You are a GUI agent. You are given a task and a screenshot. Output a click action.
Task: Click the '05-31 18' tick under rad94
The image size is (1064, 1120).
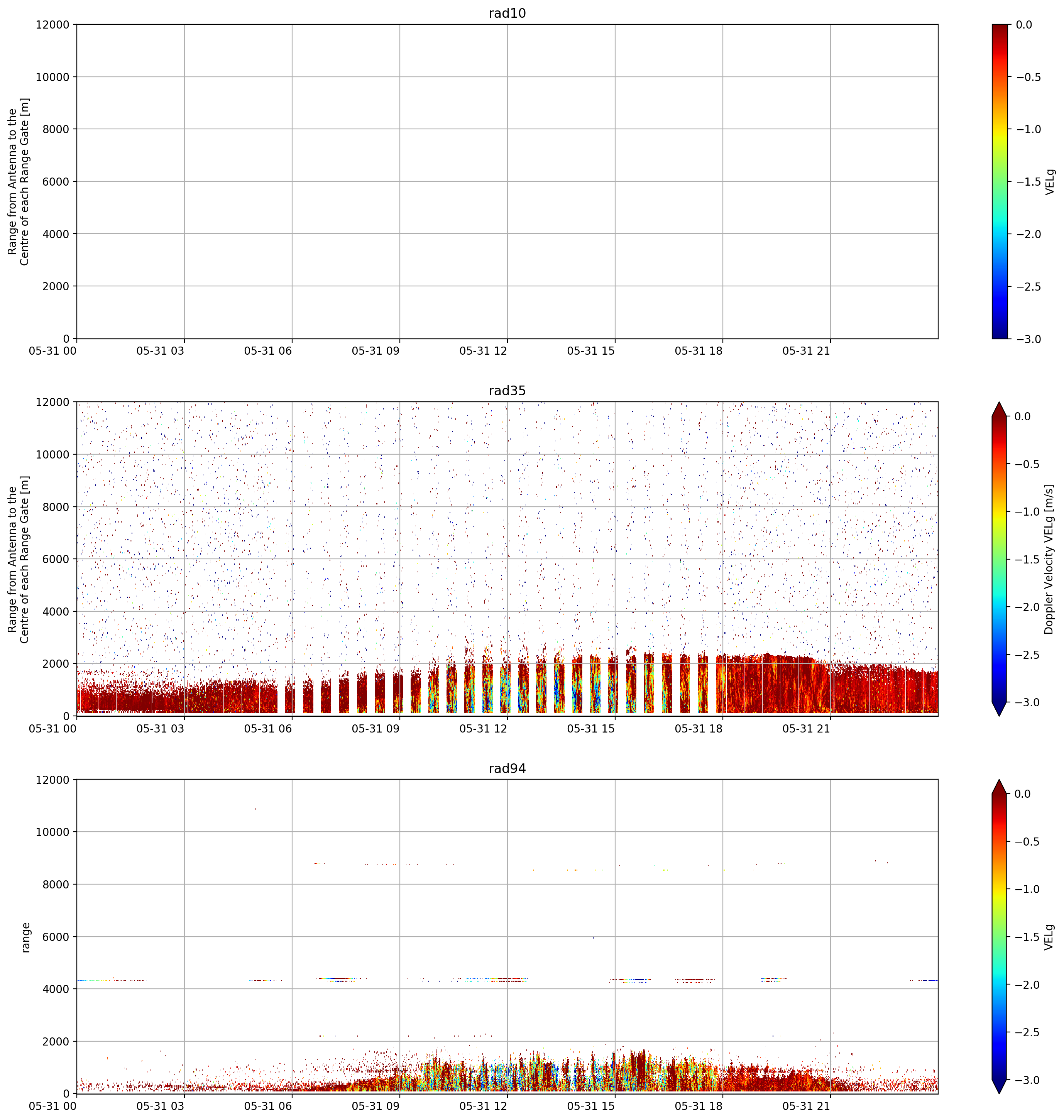[699, 1106]
